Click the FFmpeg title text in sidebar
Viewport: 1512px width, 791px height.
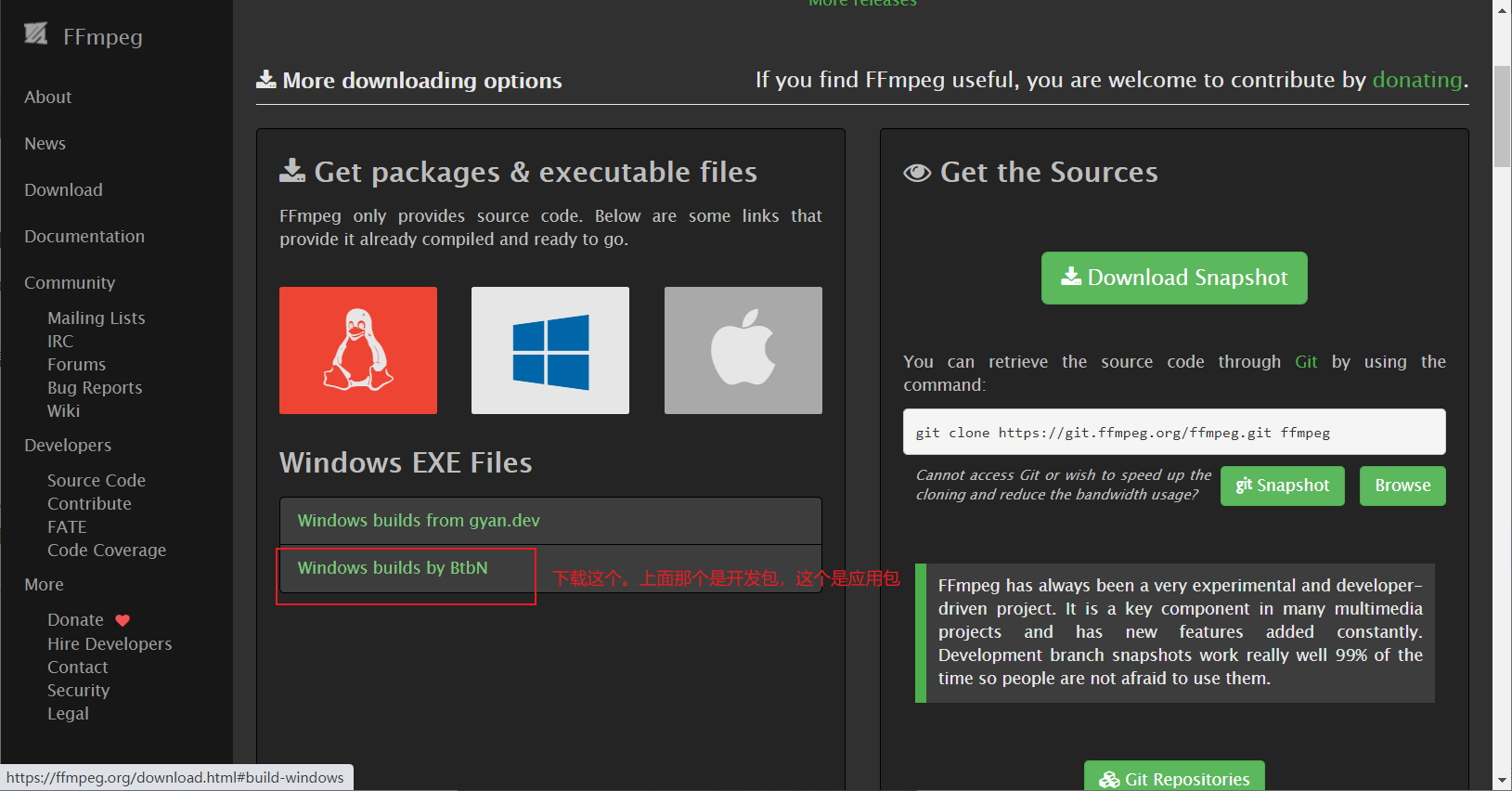[103, 37]
